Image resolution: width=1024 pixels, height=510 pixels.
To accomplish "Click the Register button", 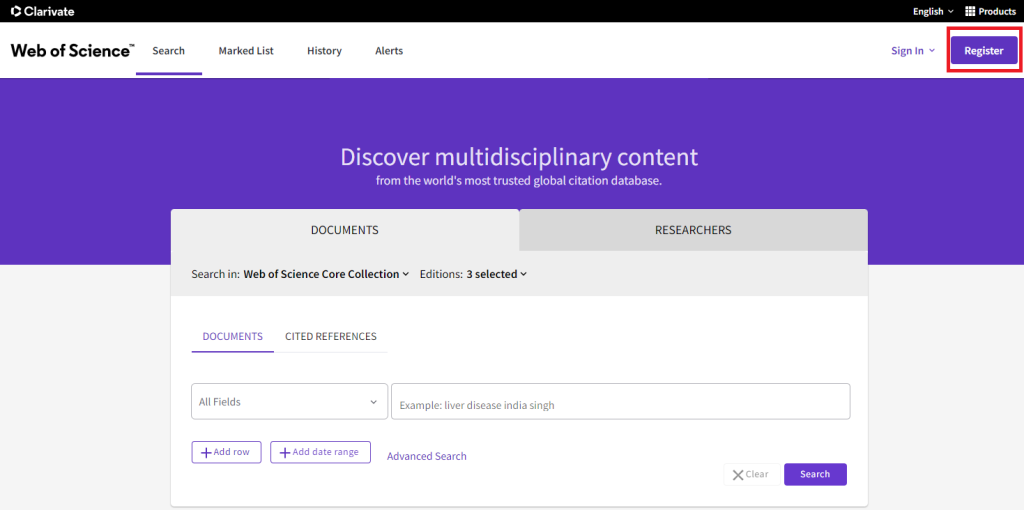I will pyautogui.click(x=984, y=50).
